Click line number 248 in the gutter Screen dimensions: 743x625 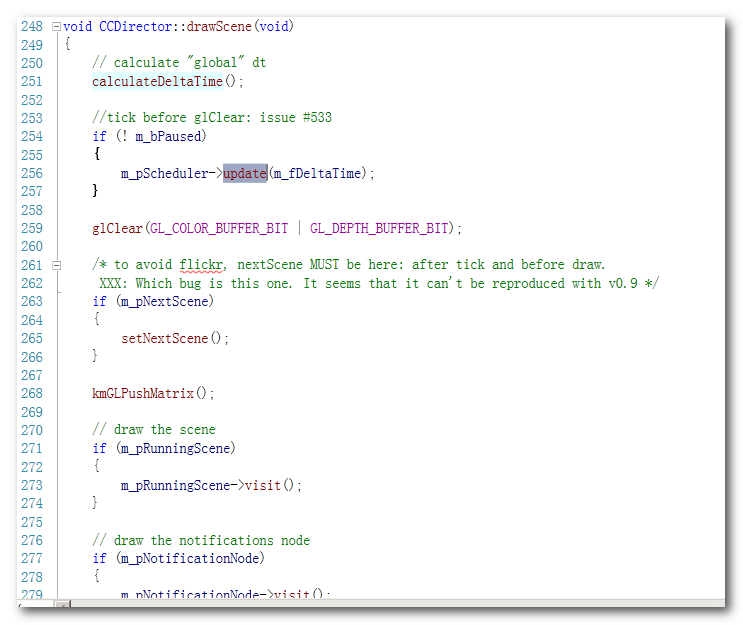(x=32, y=27)
